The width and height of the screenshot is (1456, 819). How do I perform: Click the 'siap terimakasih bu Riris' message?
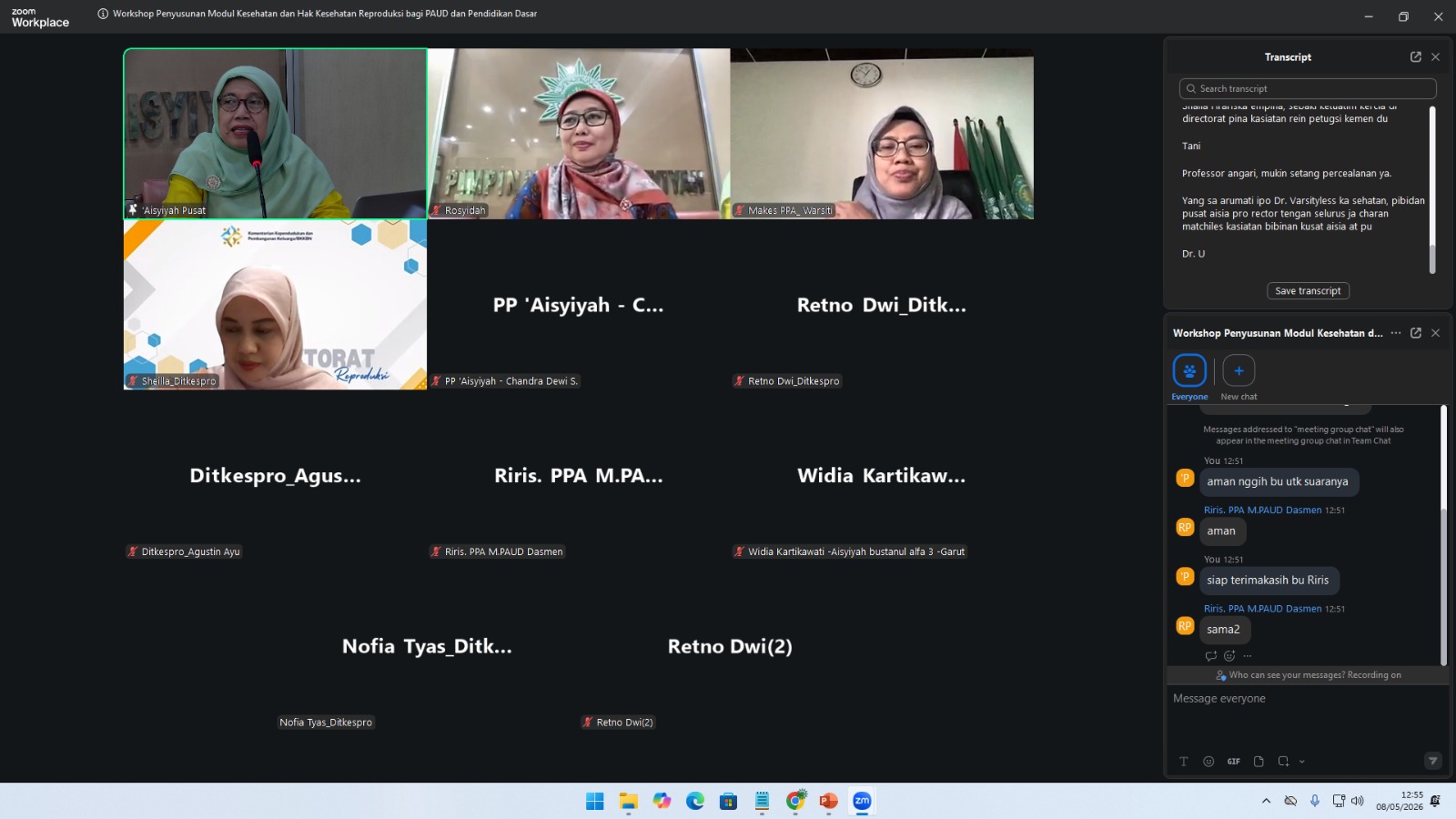coord(1268,581)
